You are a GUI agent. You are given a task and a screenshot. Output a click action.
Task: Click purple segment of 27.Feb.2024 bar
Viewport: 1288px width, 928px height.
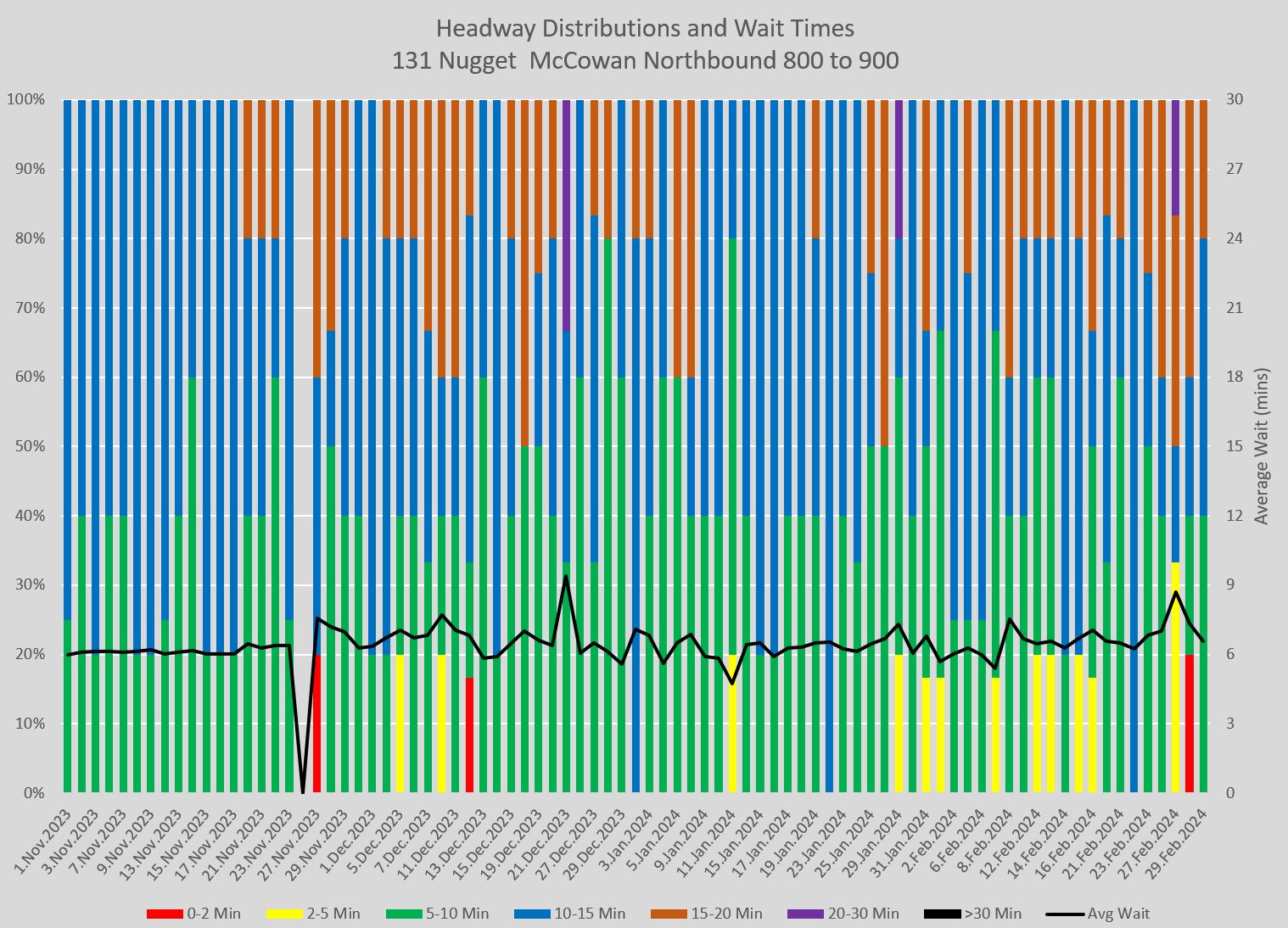(1175, 157)
